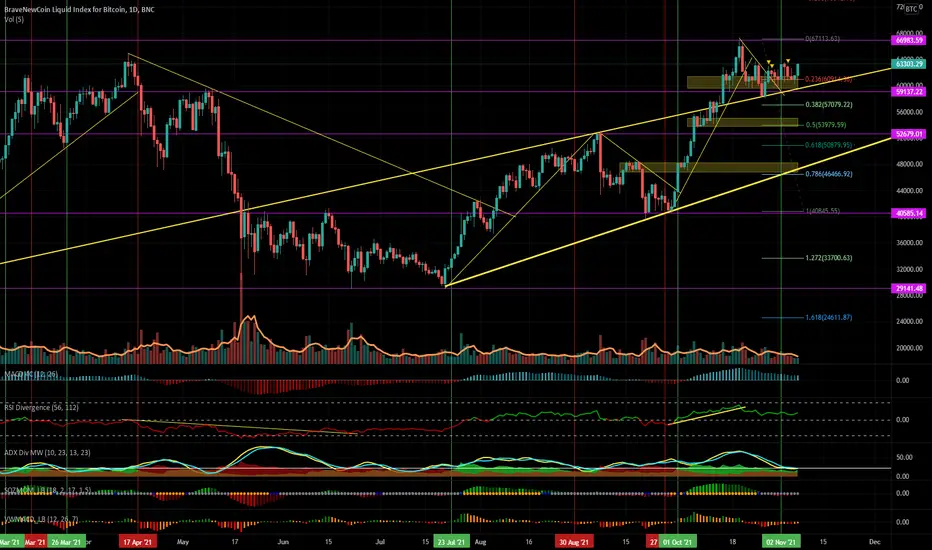932x550 pixels.
Task: Click the 24000.00 price axis label
Action: point(909,322)
